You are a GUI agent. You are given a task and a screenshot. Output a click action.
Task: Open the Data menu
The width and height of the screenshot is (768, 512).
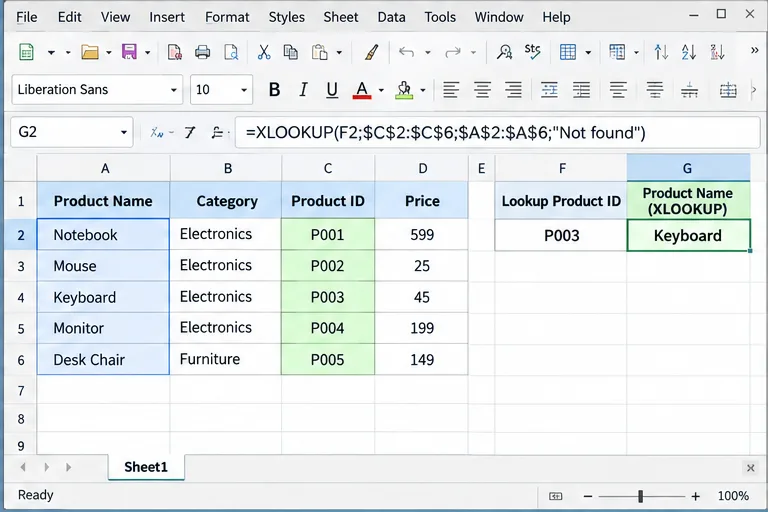[x=391, y=17]
